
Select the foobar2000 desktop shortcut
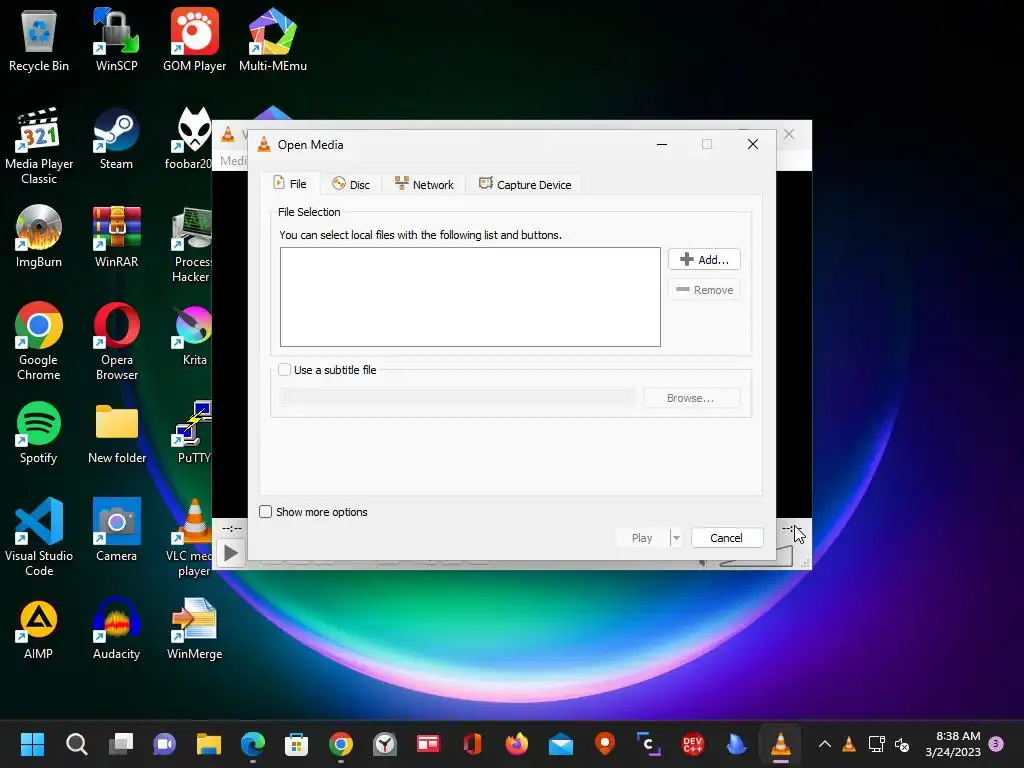(x=191, y=138)
